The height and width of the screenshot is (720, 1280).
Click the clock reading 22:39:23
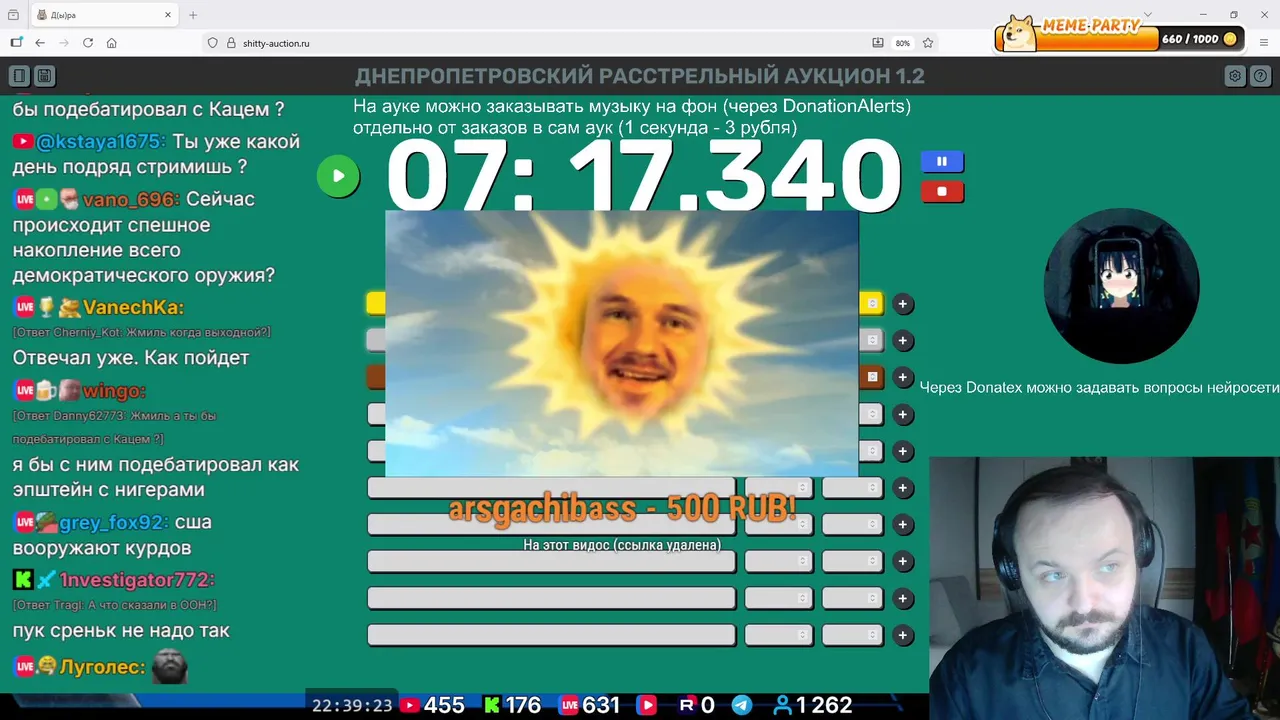pos(352,705)
